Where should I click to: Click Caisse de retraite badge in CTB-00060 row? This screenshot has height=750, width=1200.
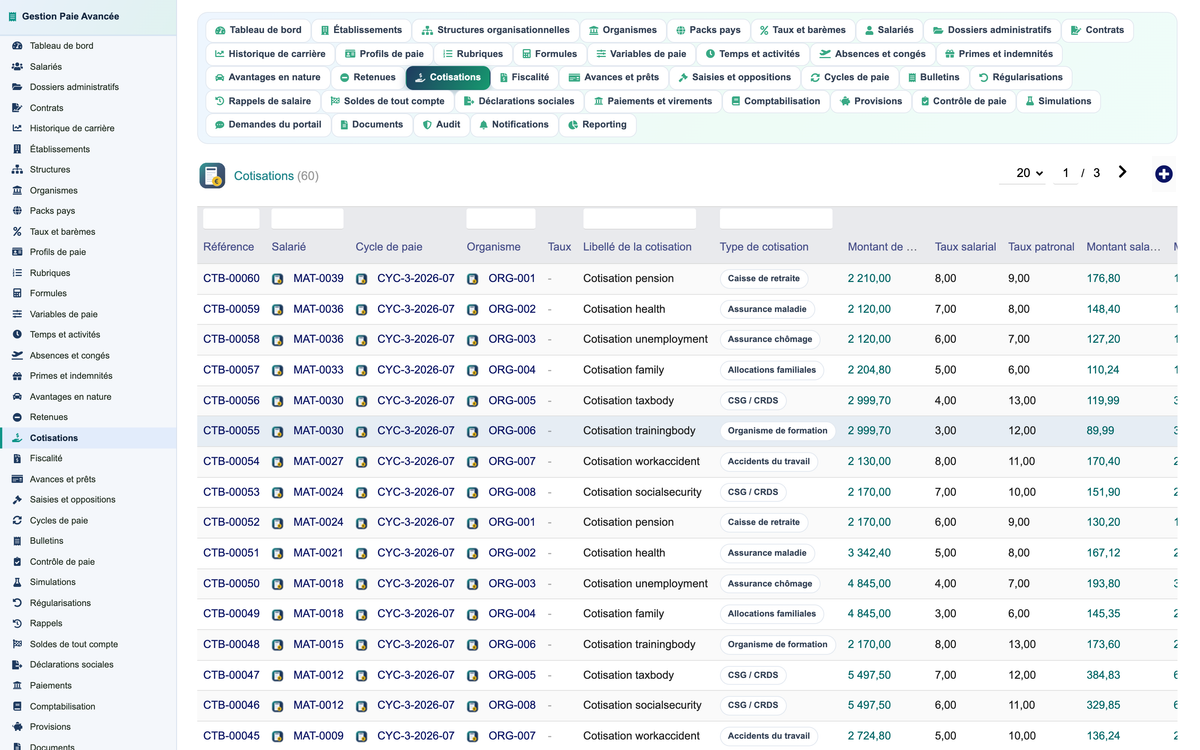point(764,279)
